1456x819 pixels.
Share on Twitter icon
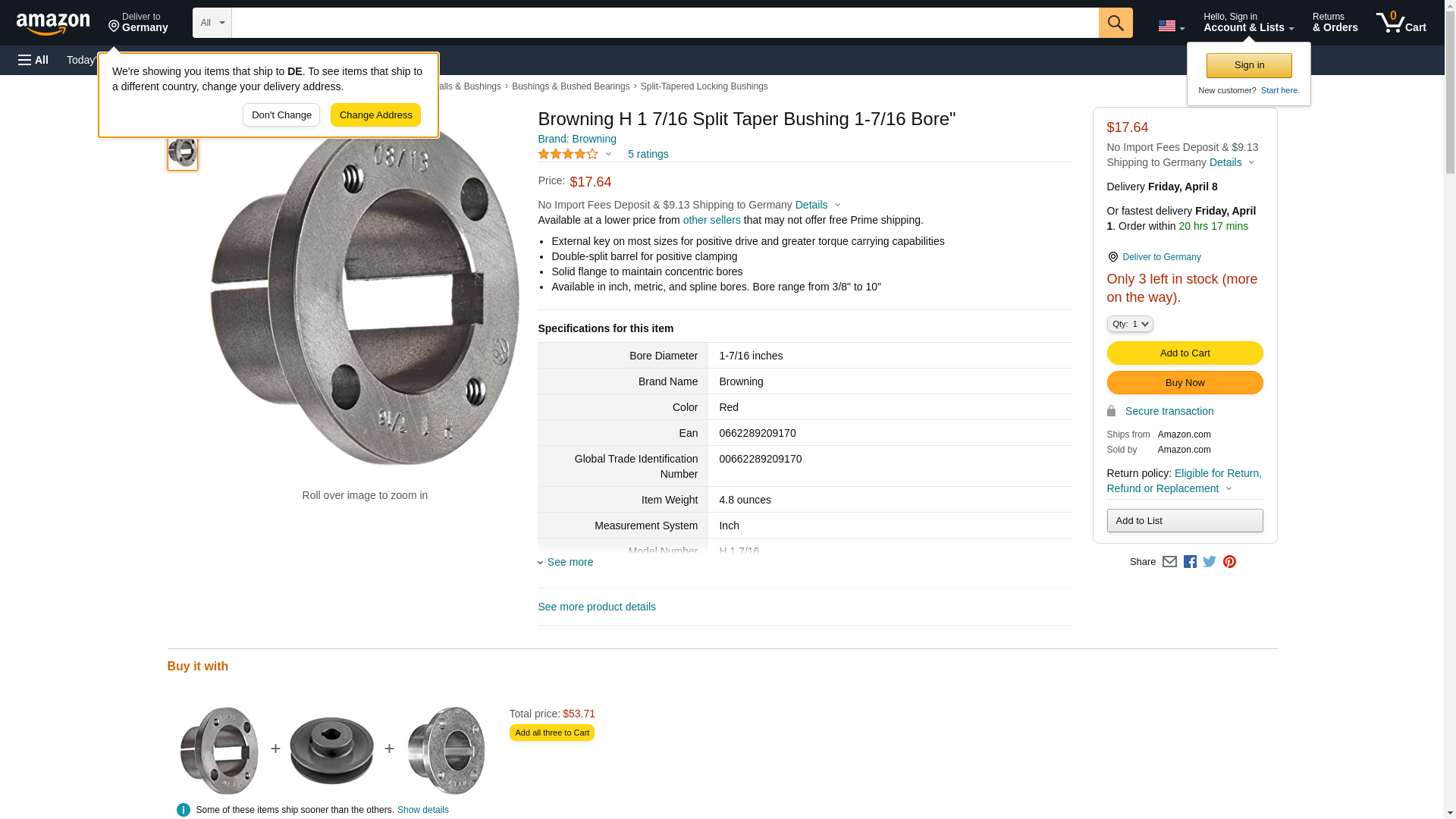[1210, 562]
